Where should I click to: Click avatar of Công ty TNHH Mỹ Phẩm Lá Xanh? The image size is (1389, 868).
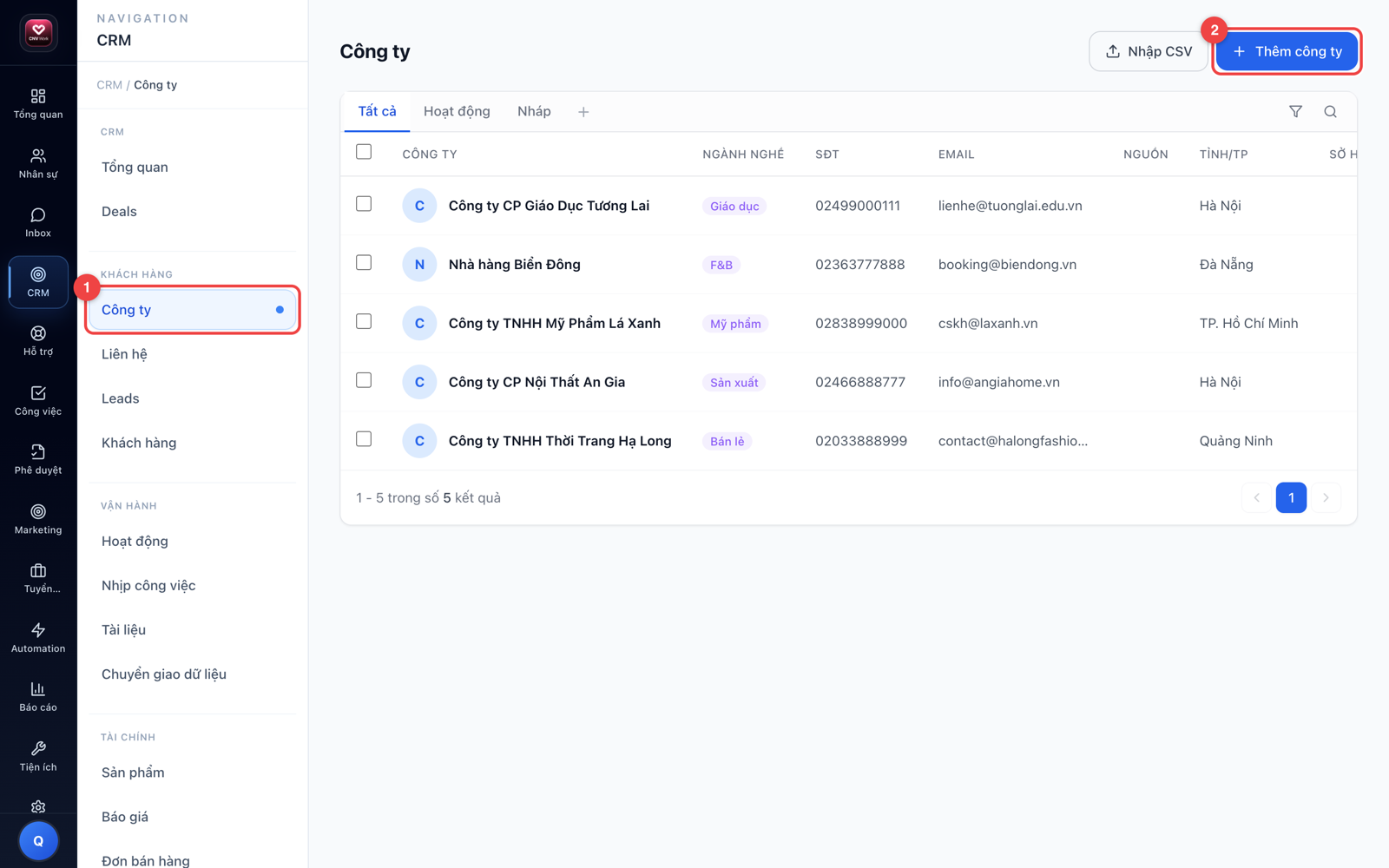coord(419,323)
